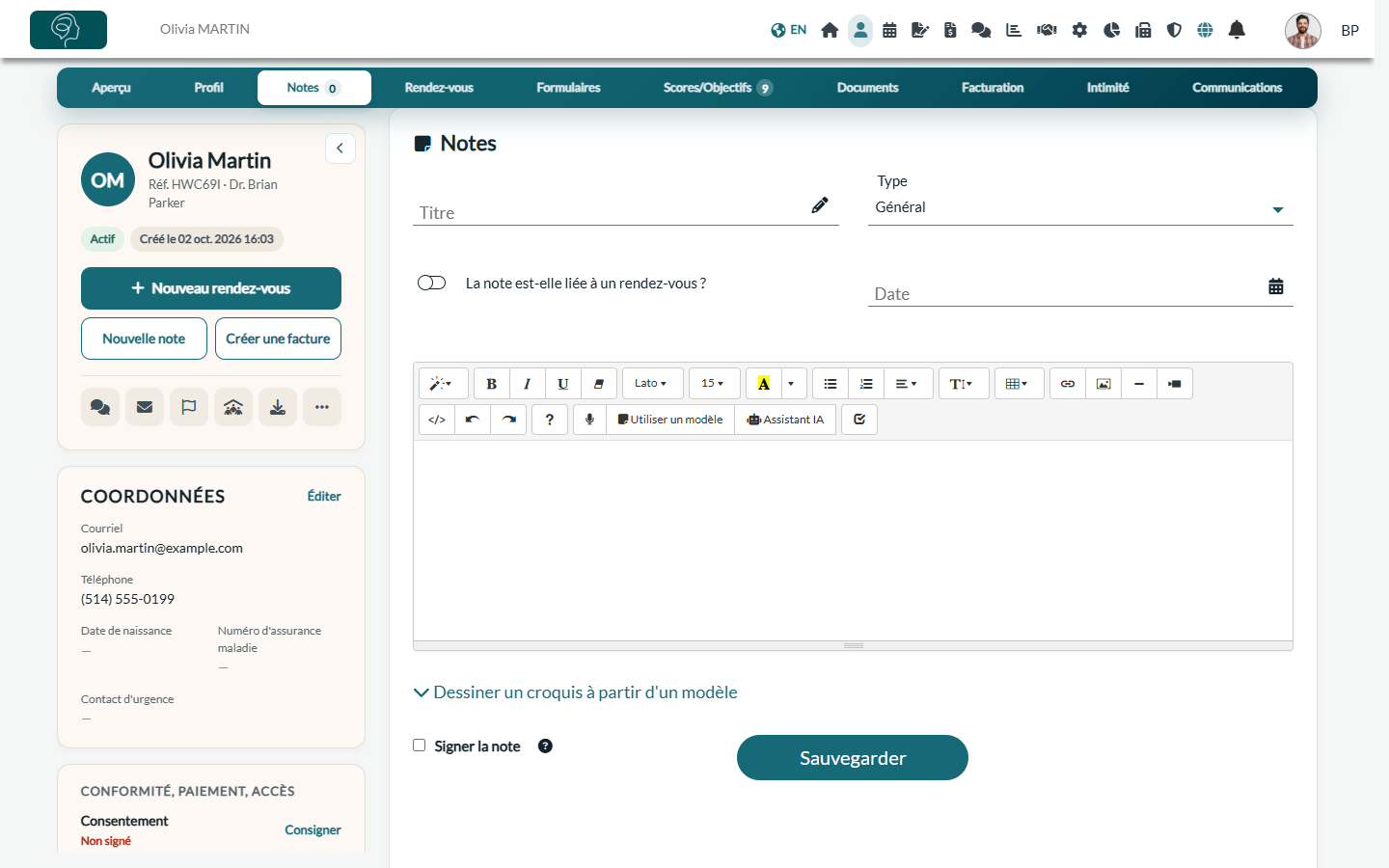Click the flag icon in patient card

tap(189, 407)
